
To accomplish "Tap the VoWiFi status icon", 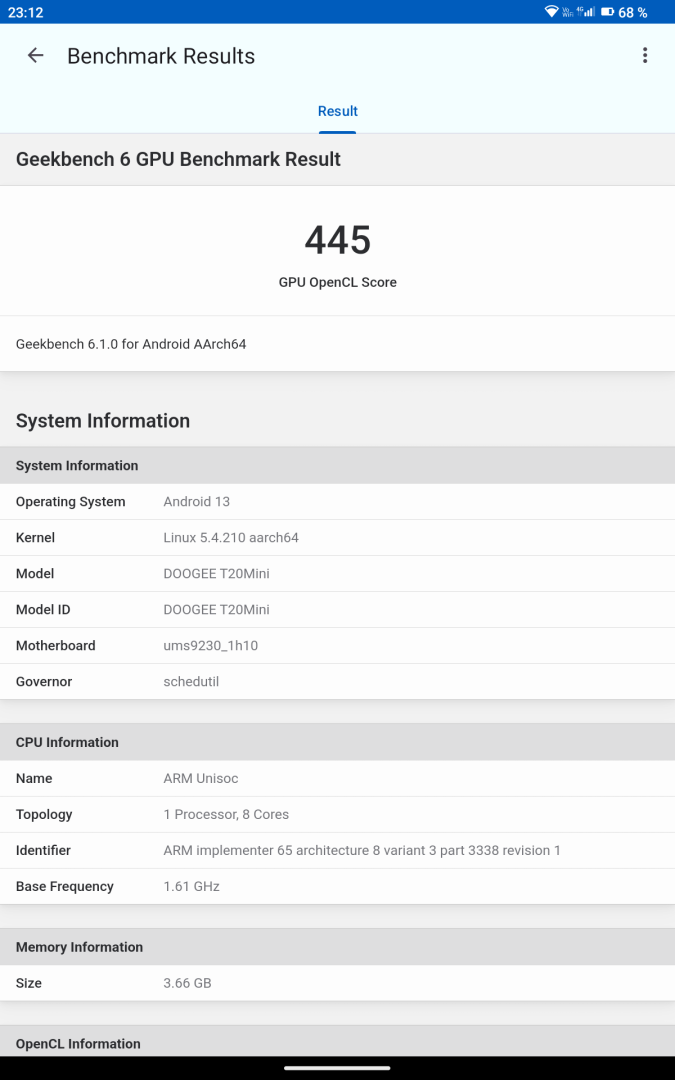I will pos(568,12).
